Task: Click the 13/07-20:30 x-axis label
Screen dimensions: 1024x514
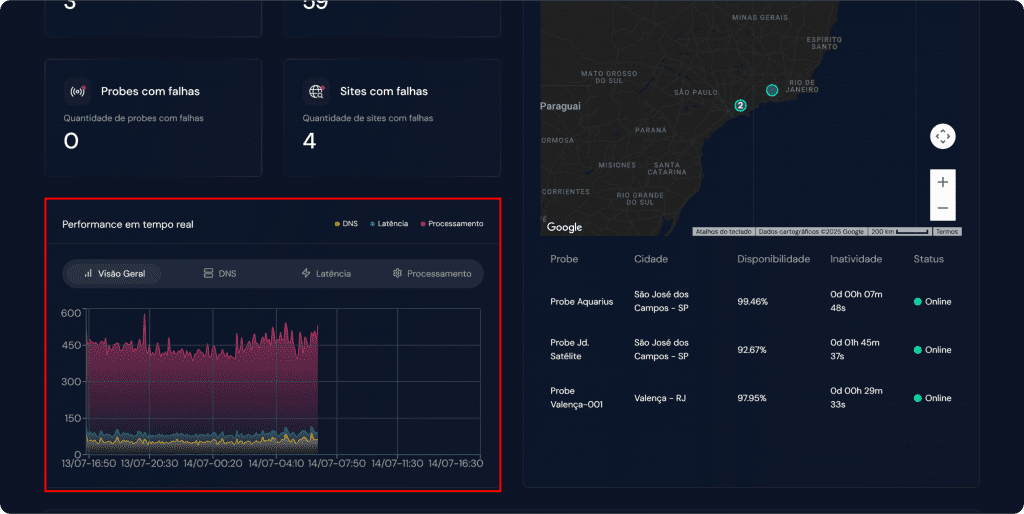Action: (149, 464)
